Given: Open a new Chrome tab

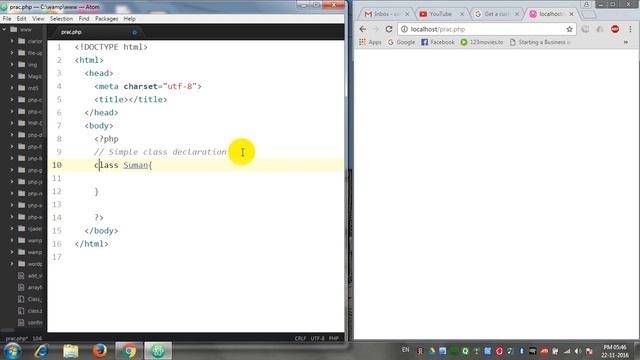Looking at the screenshot, I should pos(588,15).
